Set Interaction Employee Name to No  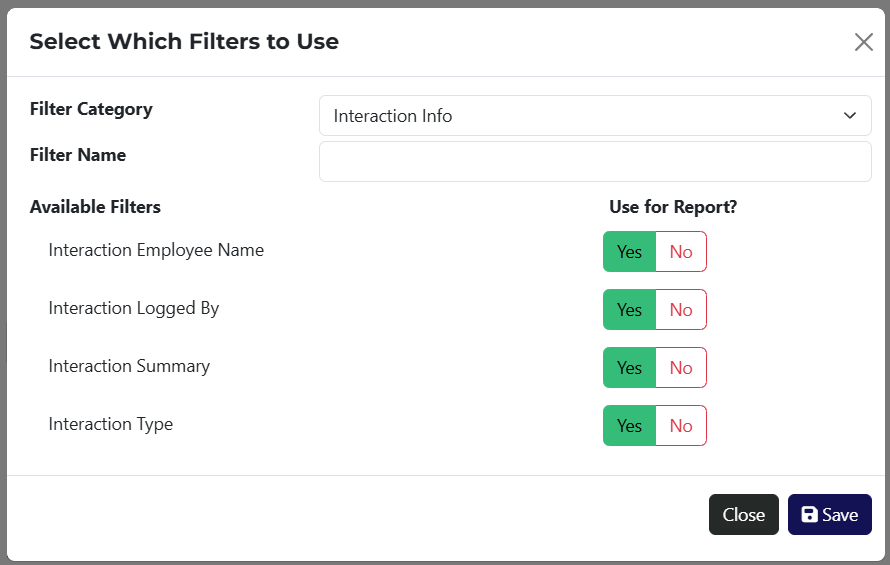[681, 252]
